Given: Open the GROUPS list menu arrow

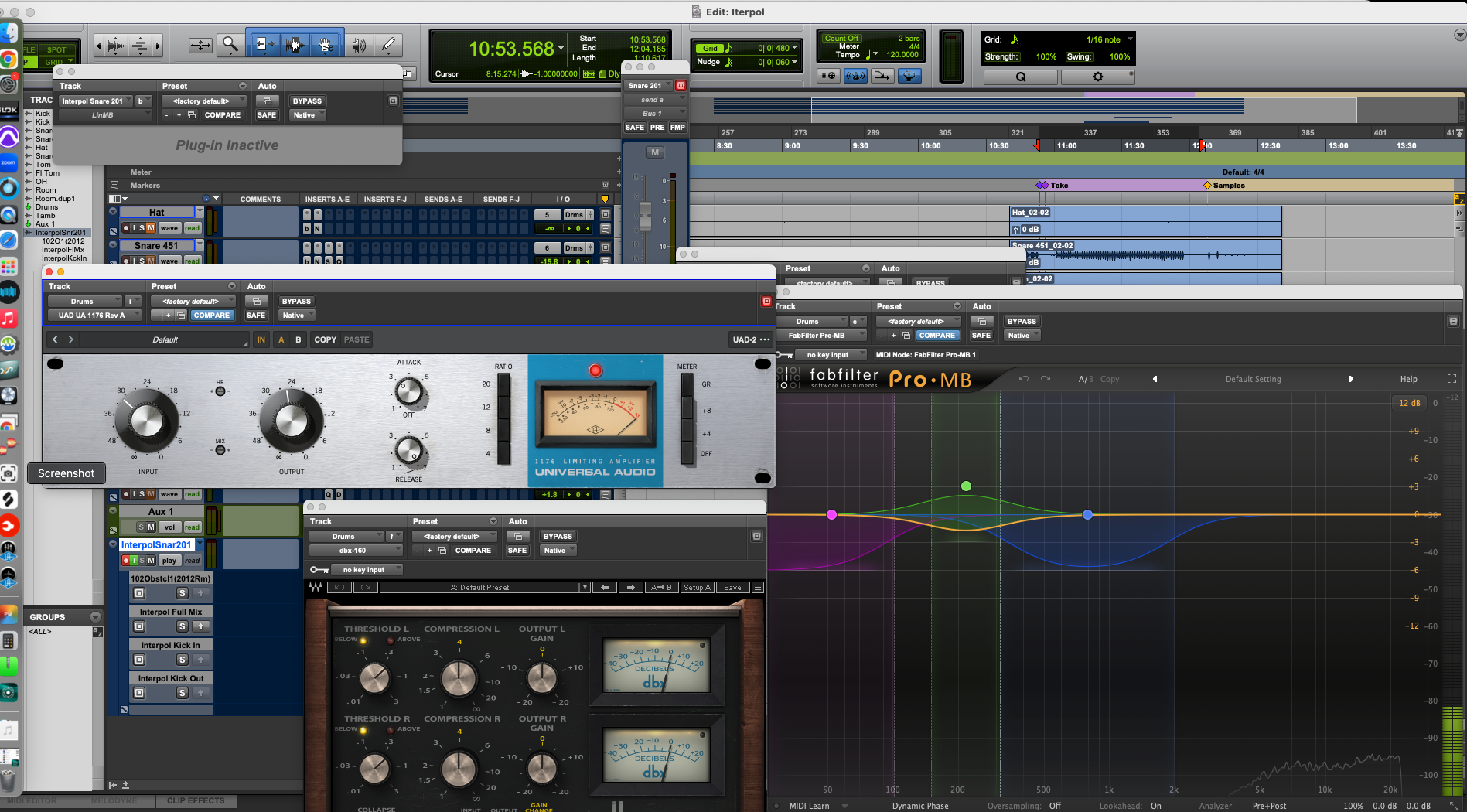Looking at the screenshot, I should tap(95, 617).
